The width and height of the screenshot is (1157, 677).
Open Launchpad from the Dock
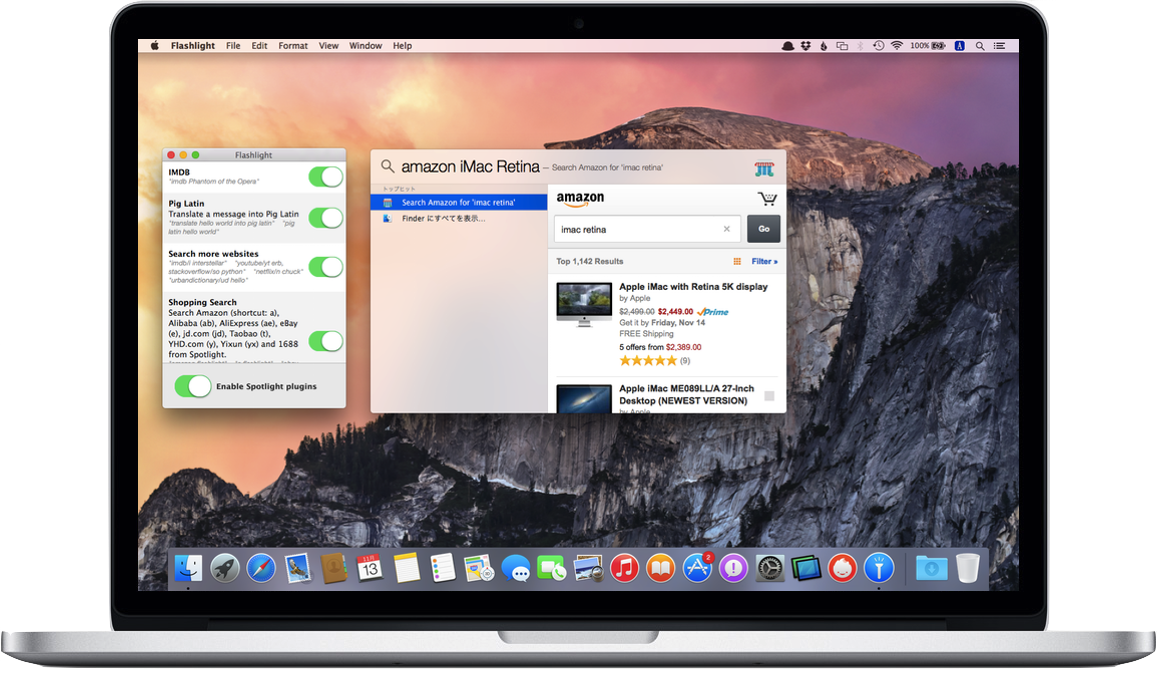(x=224, y=568)
